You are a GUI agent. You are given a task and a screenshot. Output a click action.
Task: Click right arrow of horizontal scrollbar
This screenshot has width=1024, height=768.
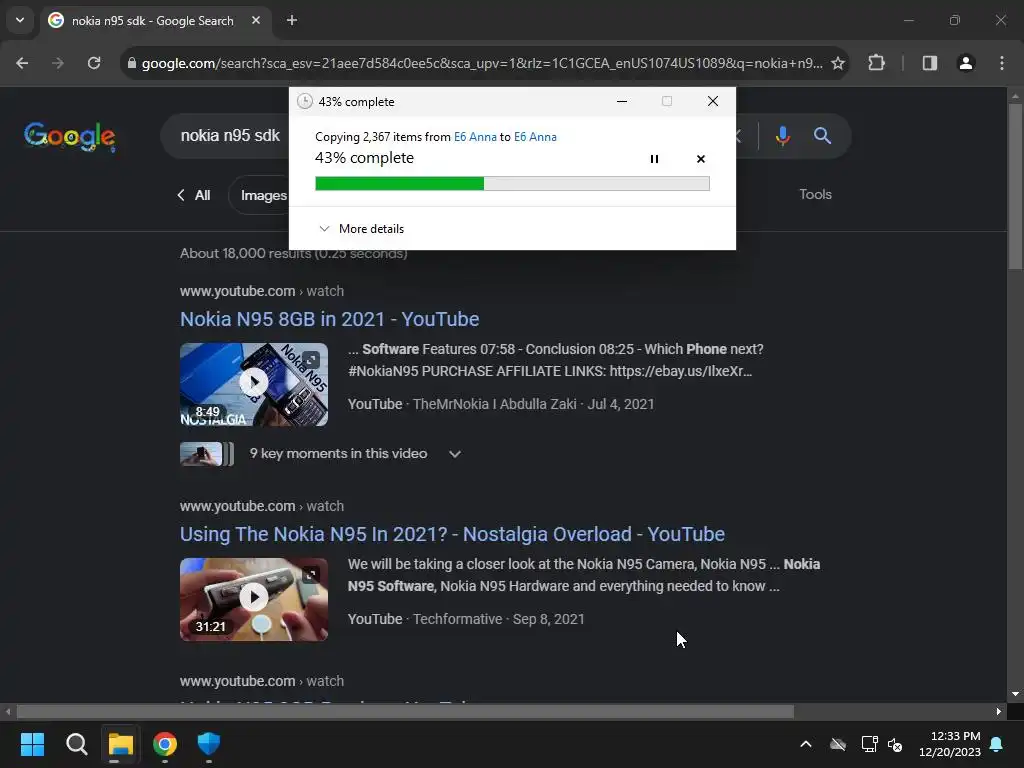[999, 711]
